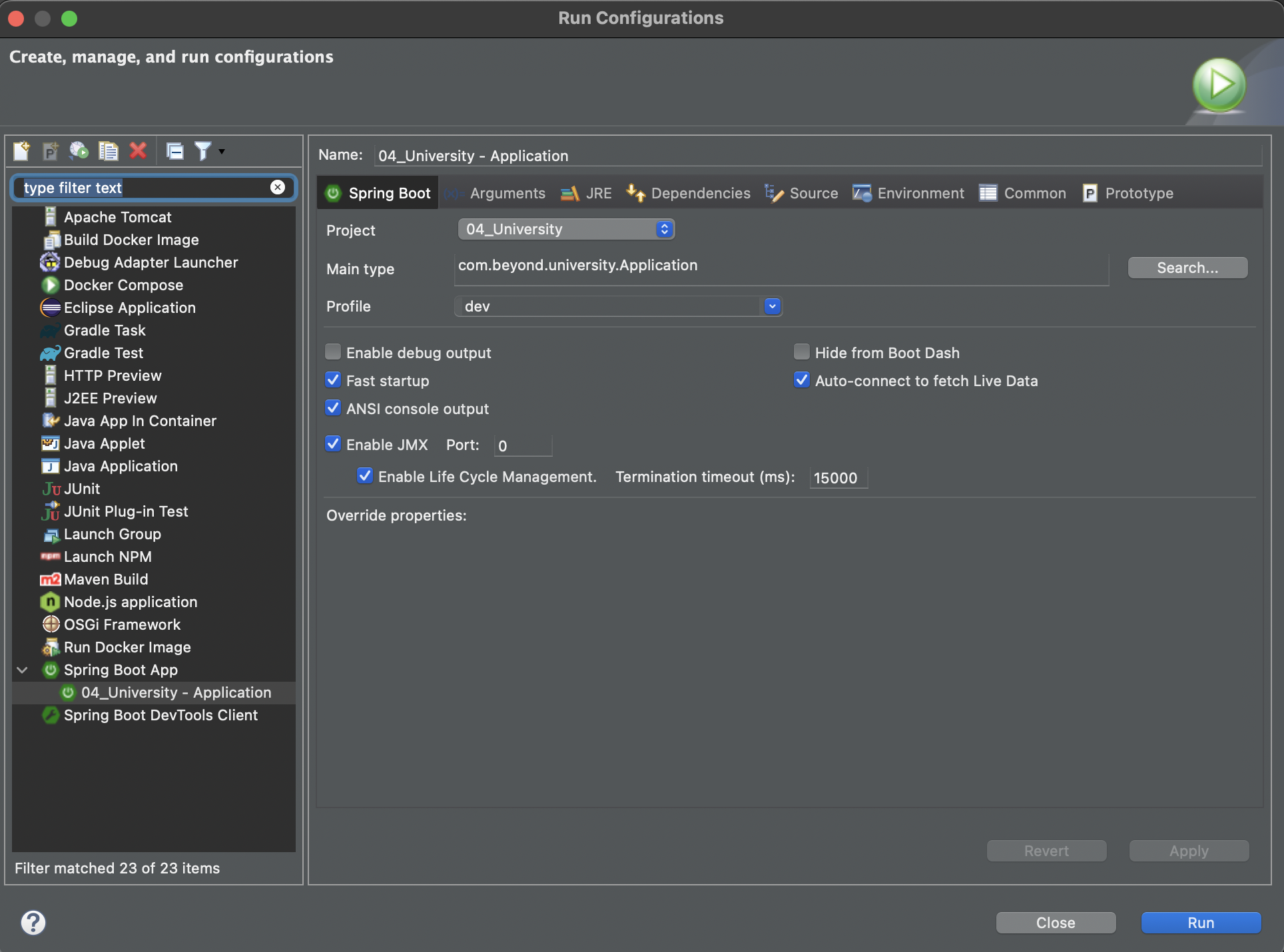
Task: Clear the type filter text field
Action: pos(278,188)
